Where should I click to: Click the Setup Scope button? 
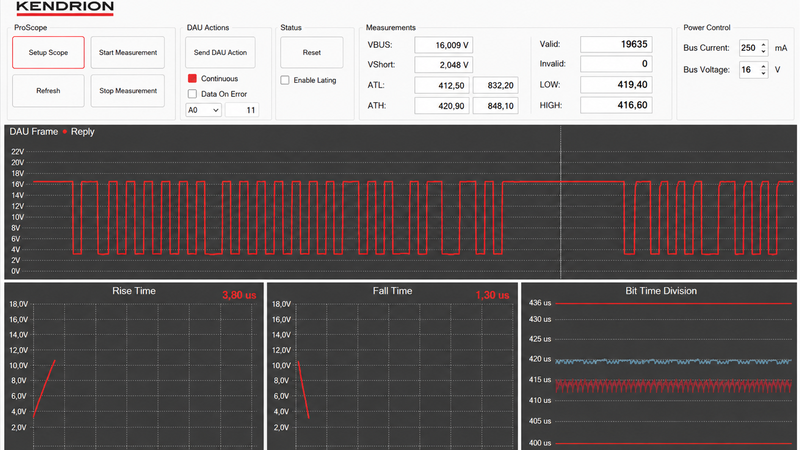(48, 52)
